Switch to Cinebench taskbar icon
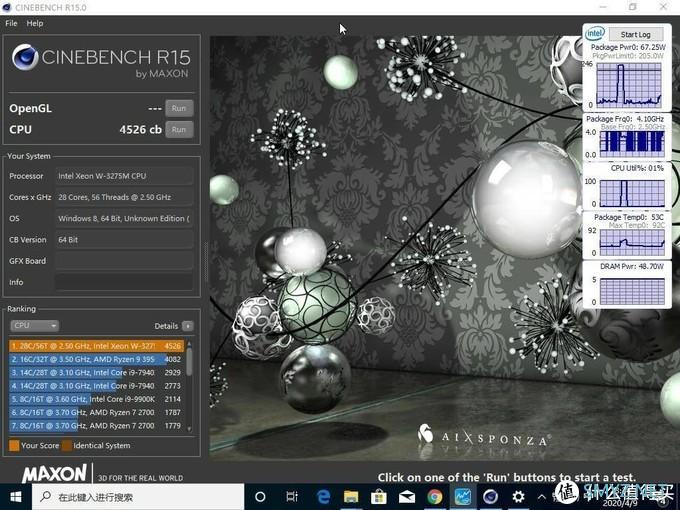 pyautogui.click(x=490, y=497)
